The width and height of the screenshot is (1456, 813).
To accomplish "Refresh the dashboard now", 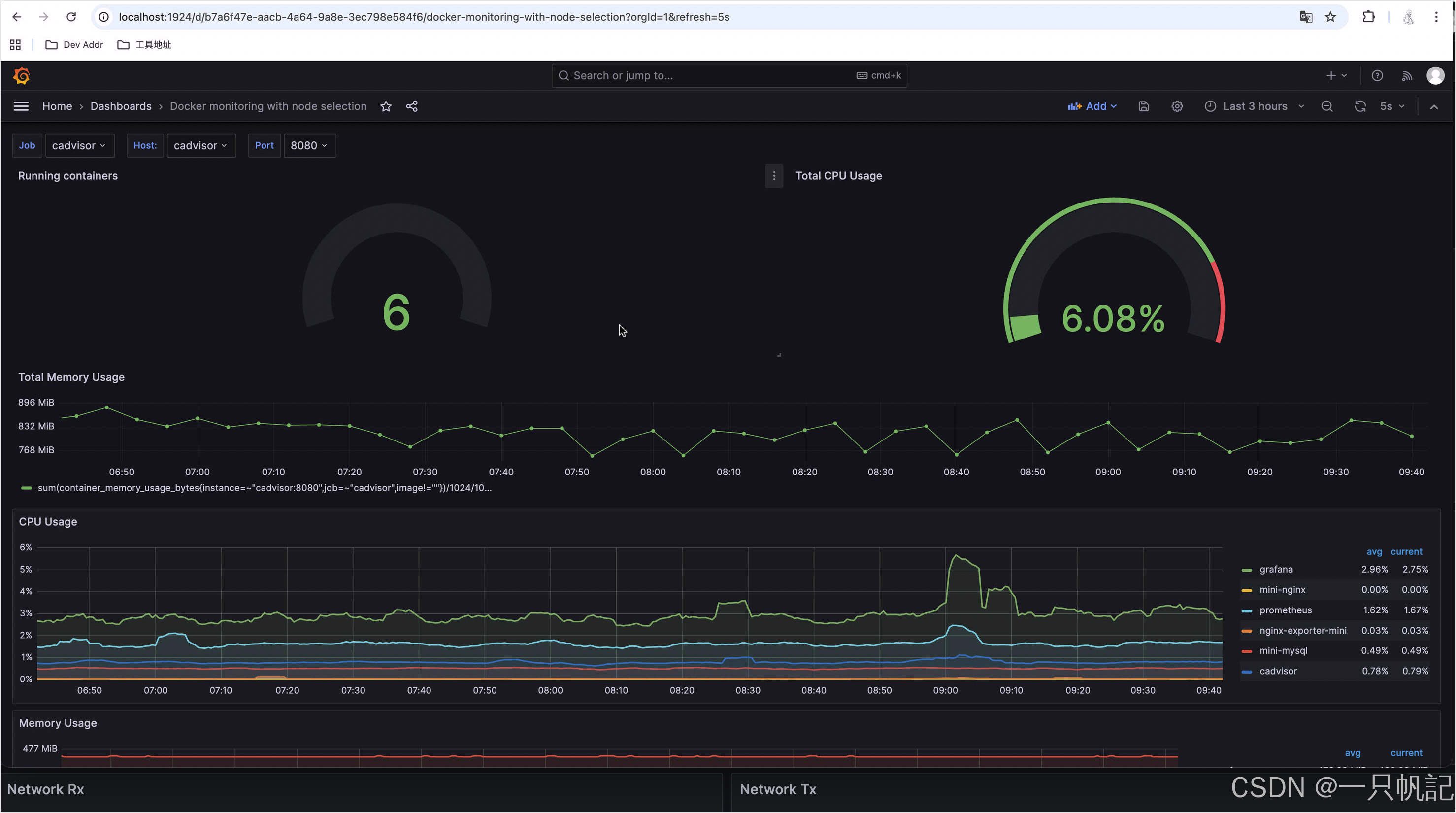I will [x=1359, y=106].
